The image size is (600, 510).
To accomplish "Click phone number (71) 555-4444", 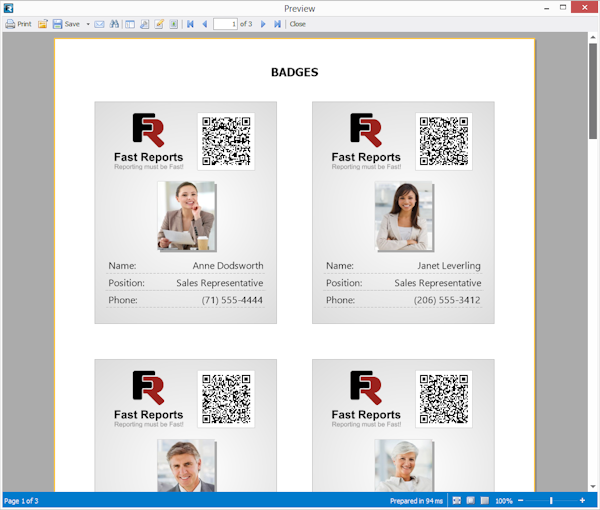I will point(232,300).
